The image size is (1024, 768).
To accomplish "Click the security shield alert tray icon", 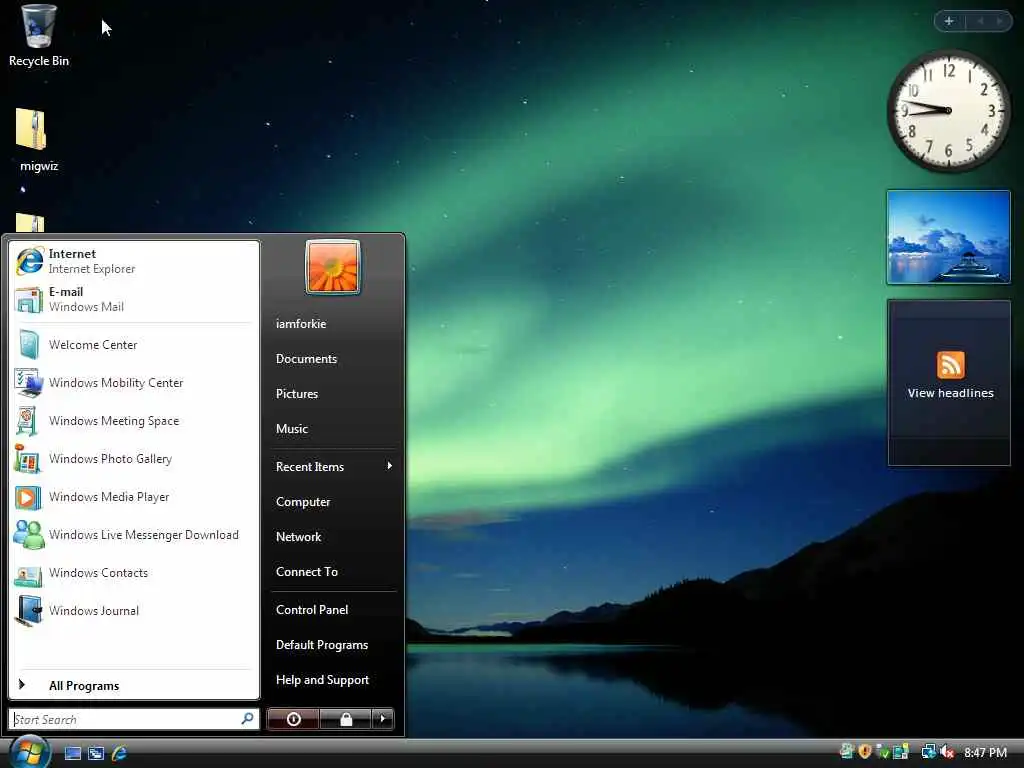I will coord(865,752).
